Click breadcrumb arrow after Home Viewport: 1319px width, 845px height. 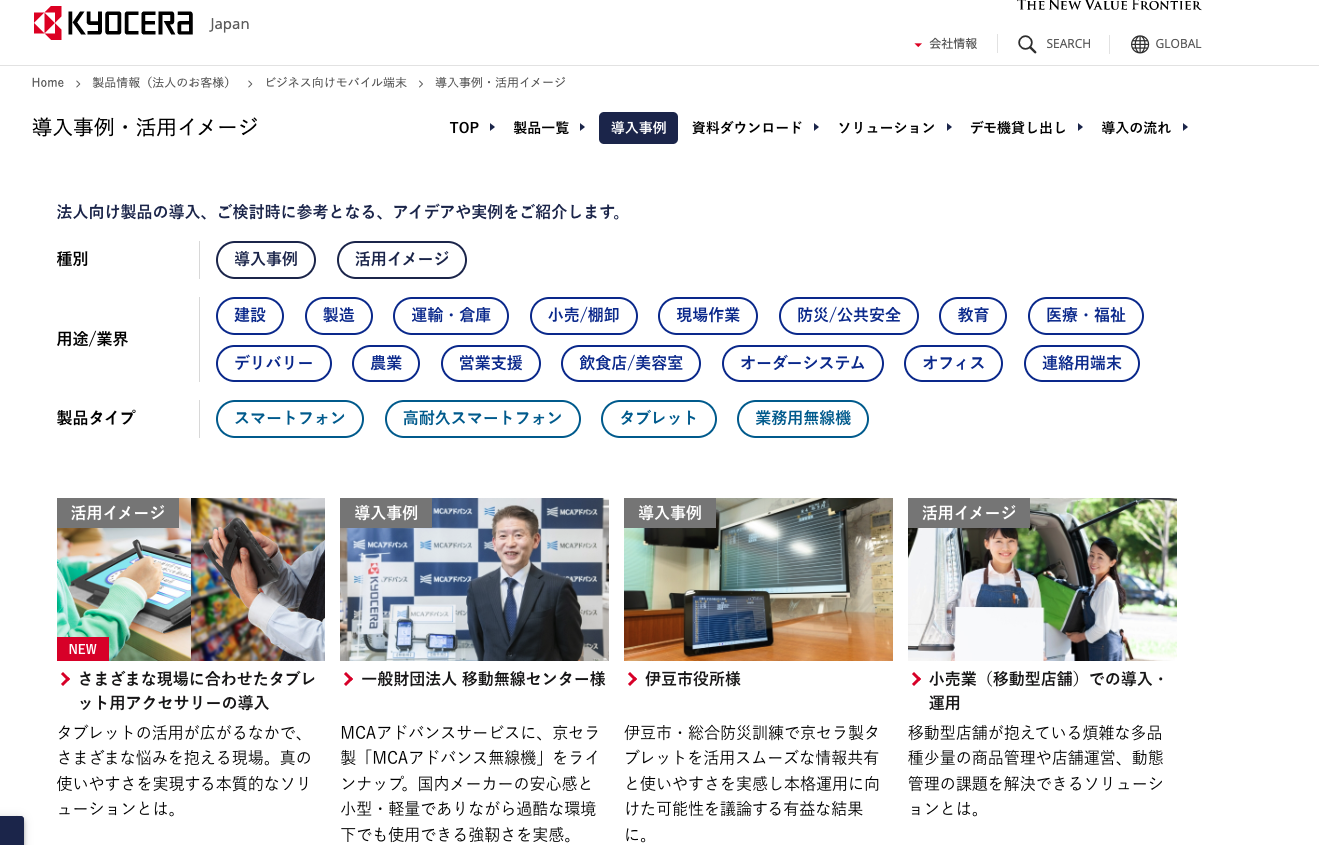78,83
